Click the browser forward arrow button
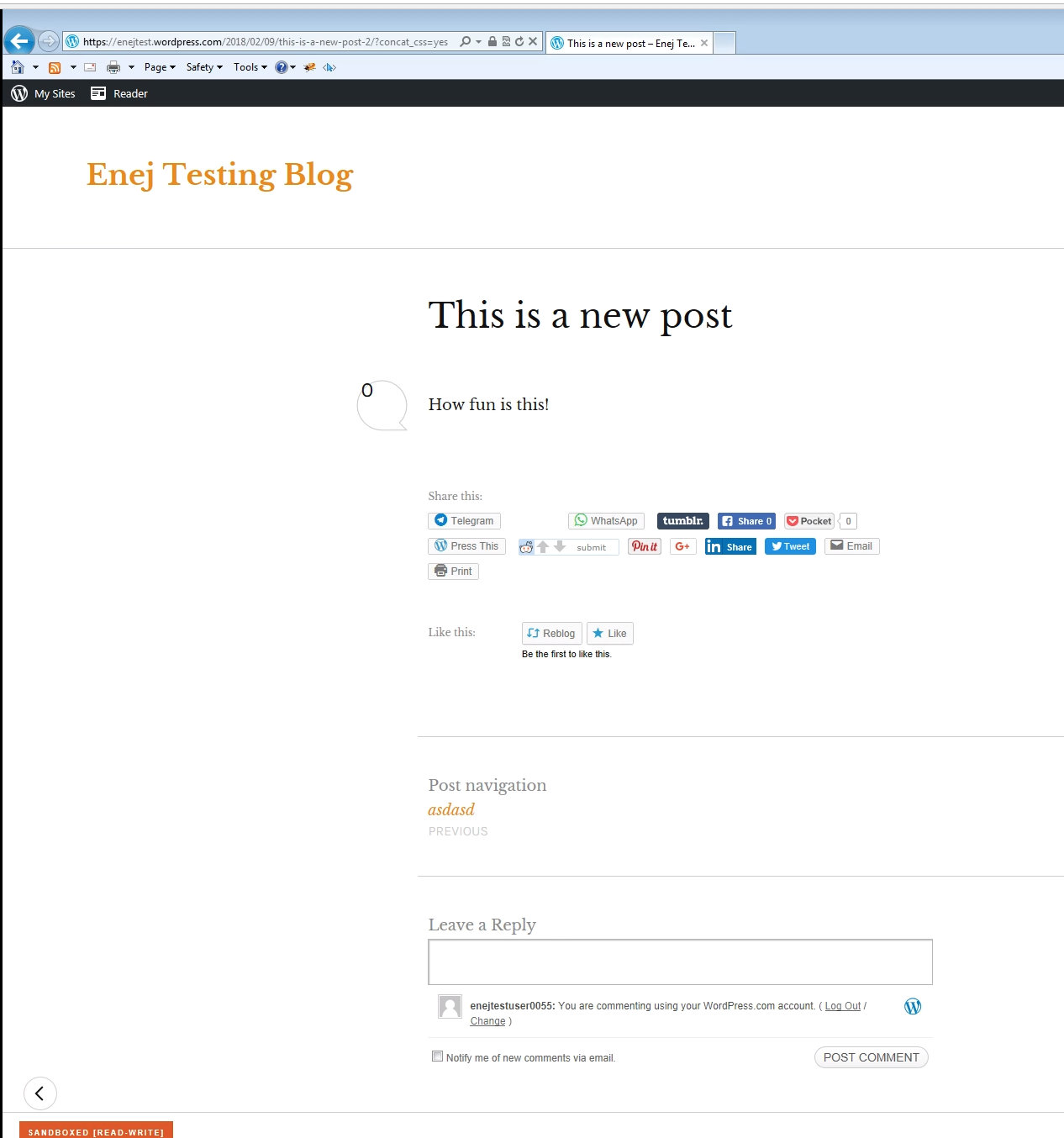 [x=49, y=41]
